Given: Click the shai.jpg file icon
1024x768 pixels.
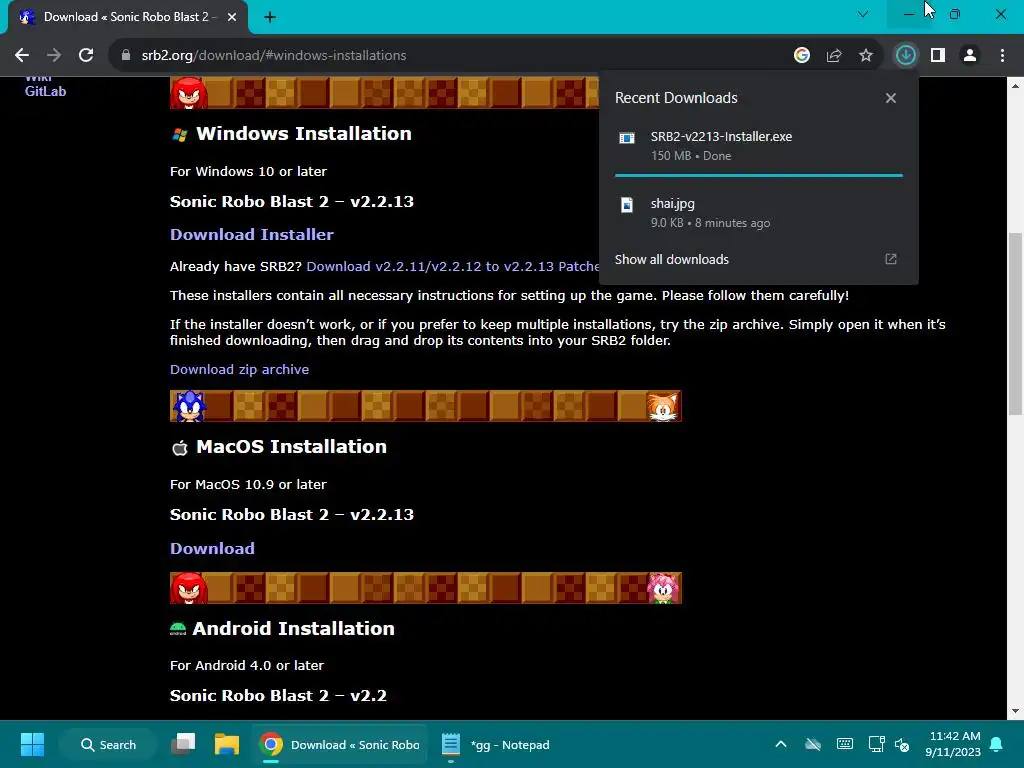Looking at the screenshot, I should pos(627,205).
